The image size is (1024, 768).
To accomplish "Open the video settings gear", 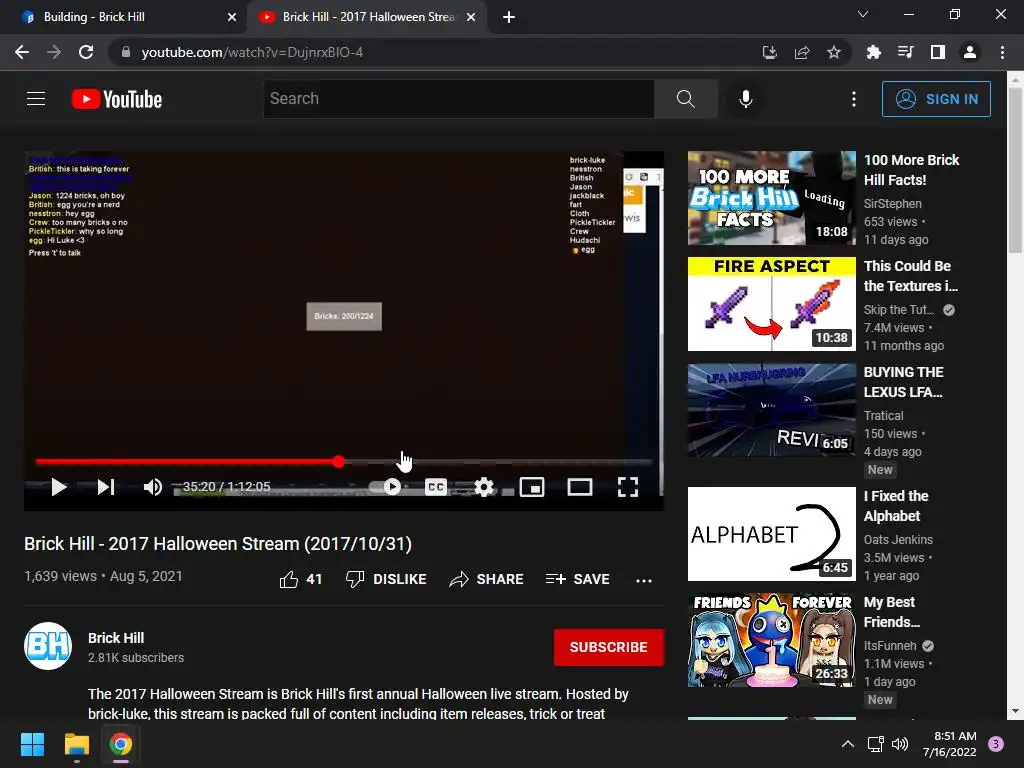I will pyautogui.click(x=484, y=487).
